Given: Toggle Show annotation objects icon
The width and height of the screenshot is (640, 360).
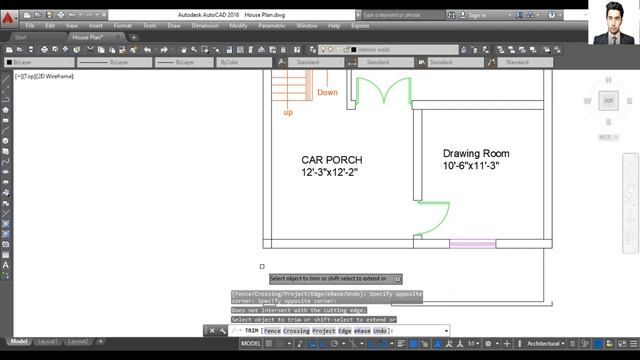Looking at the screenshot, I should (x=438, y=344).
